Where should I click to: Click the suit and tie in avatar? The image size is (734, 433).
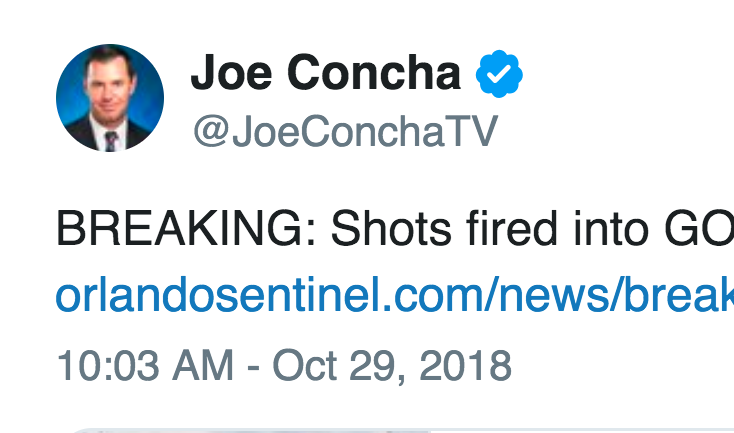point(109,134)
